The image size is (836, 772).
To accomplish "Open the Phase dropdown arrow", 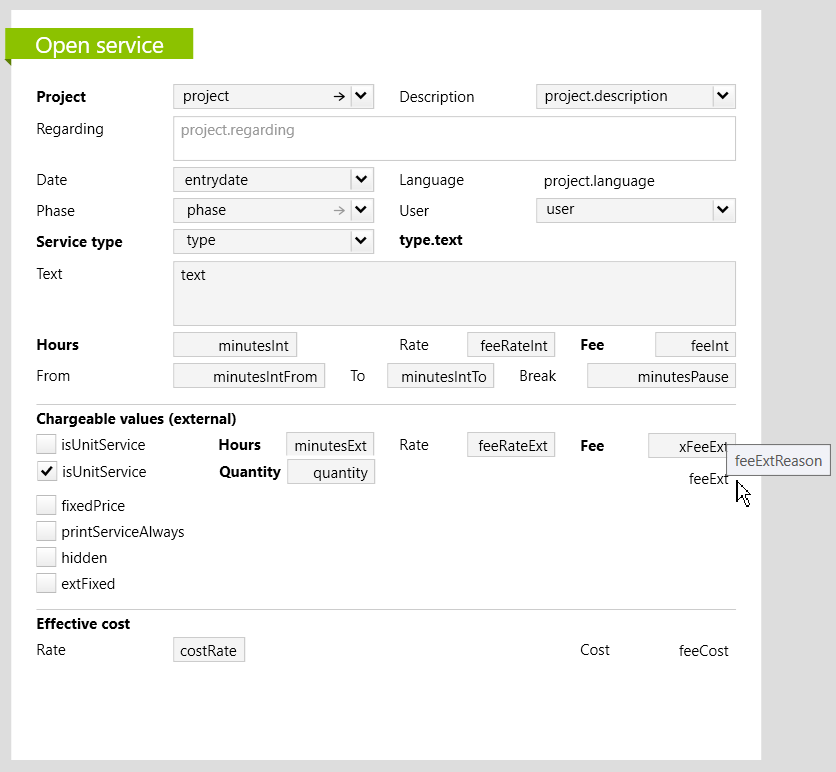I will coord(362,211).
